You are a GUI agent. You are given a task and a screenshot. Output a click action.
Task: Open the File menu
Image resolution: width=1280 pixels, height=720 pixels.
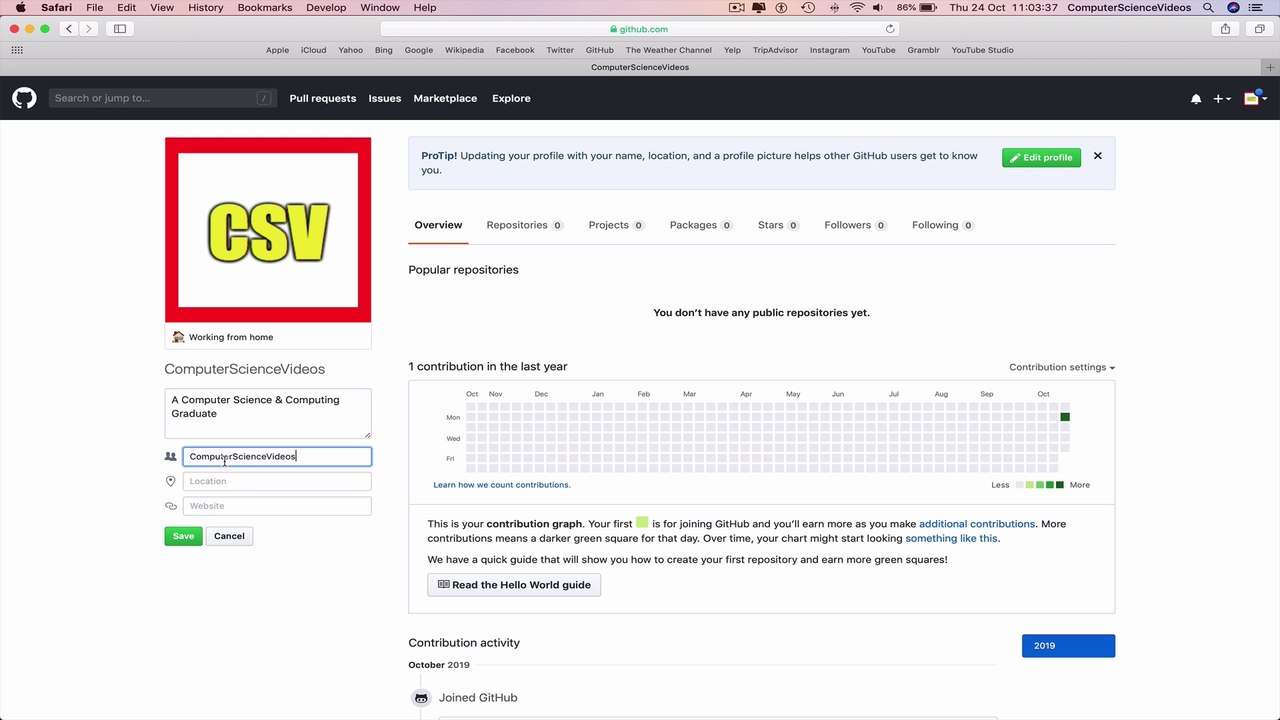pos(94,8)
